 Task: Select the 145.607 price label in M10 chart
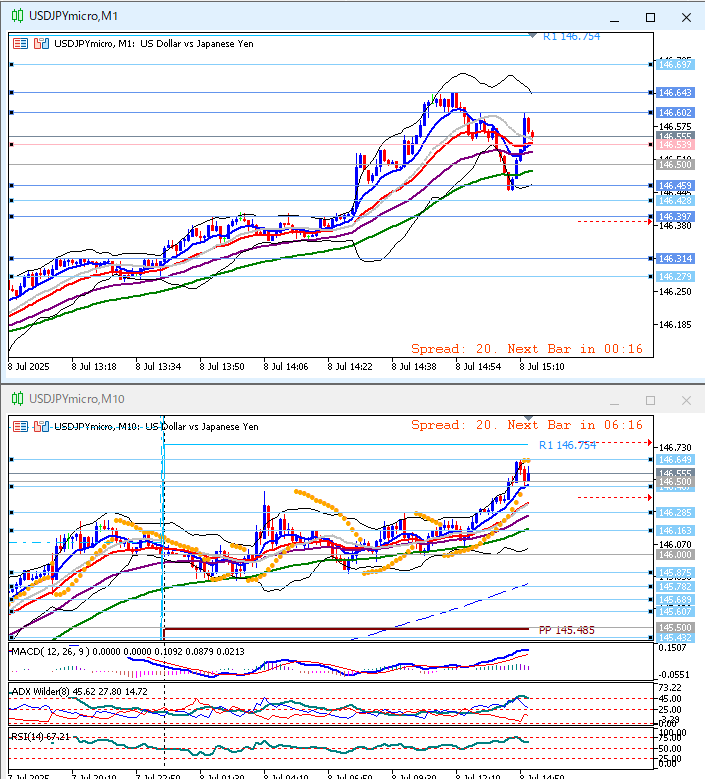pyautogui.click(x=675, y=612)
